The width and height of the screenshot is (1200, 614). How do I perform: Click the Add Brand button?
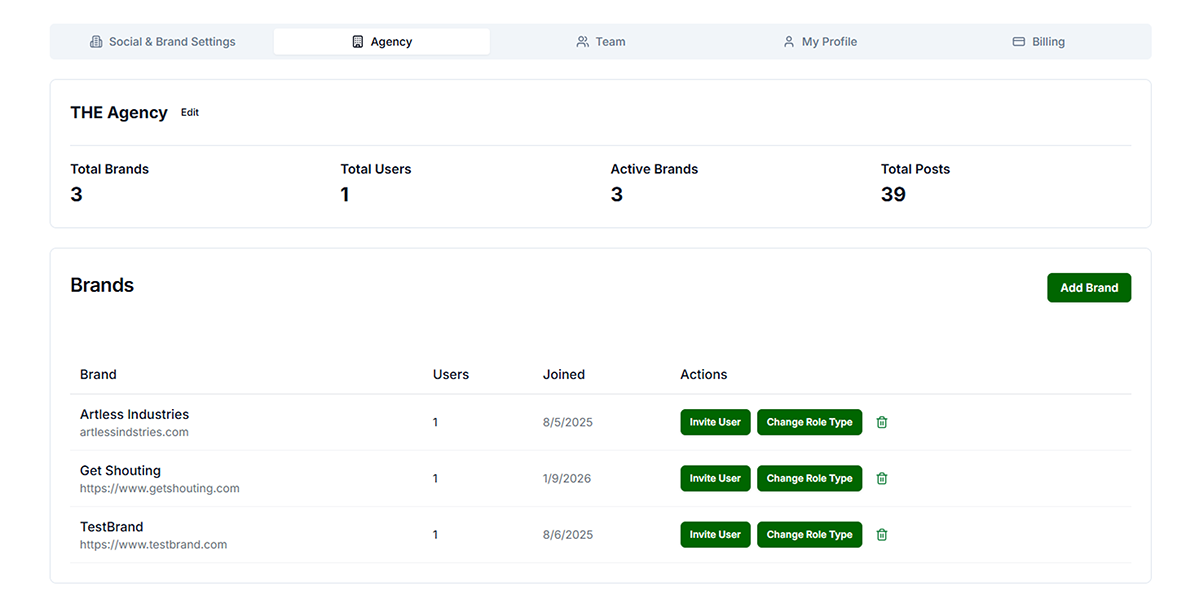(1089, 287)
